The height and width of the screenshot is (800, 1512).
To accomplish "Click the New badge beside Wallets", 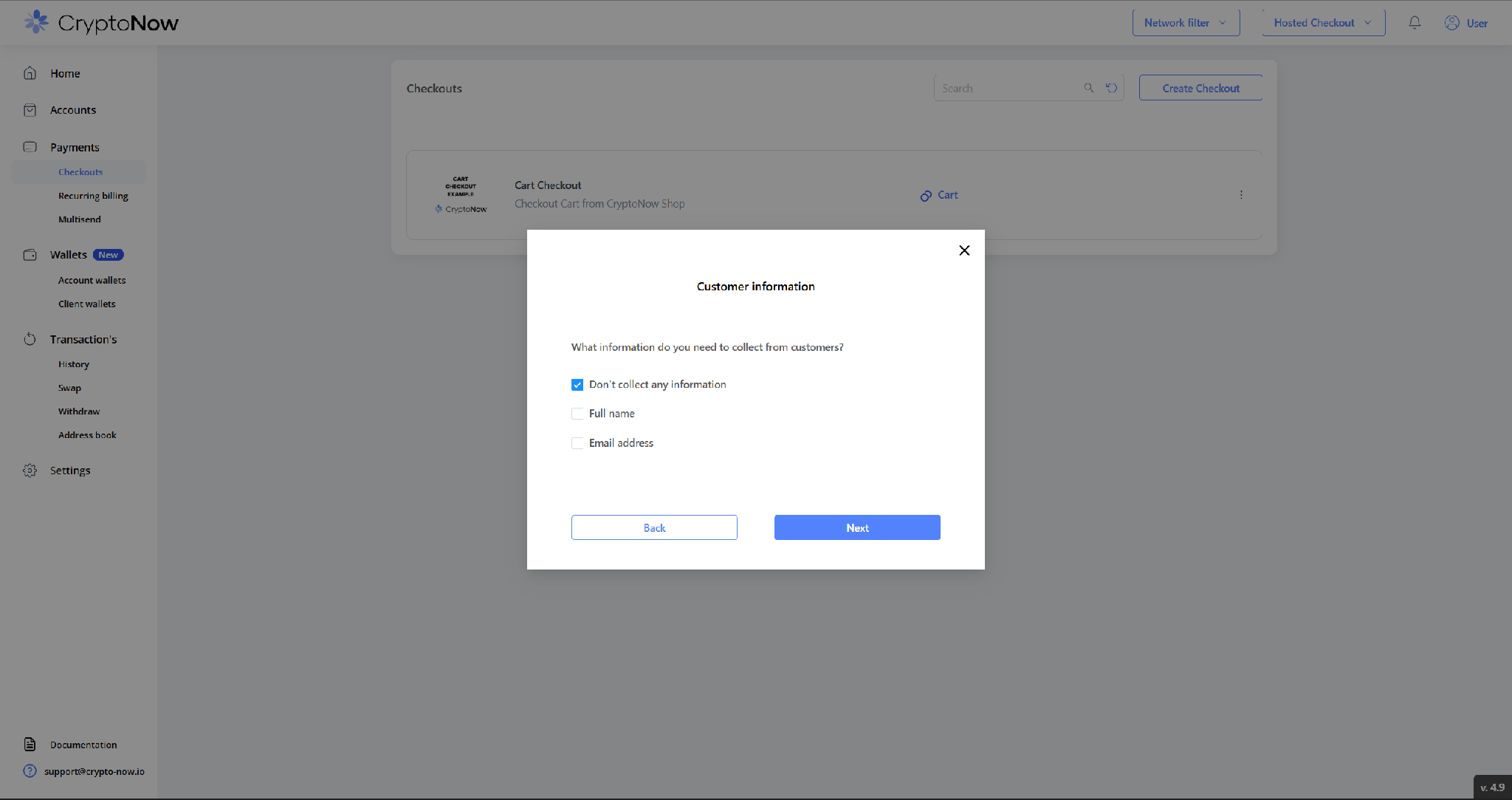I will (108, 255).
